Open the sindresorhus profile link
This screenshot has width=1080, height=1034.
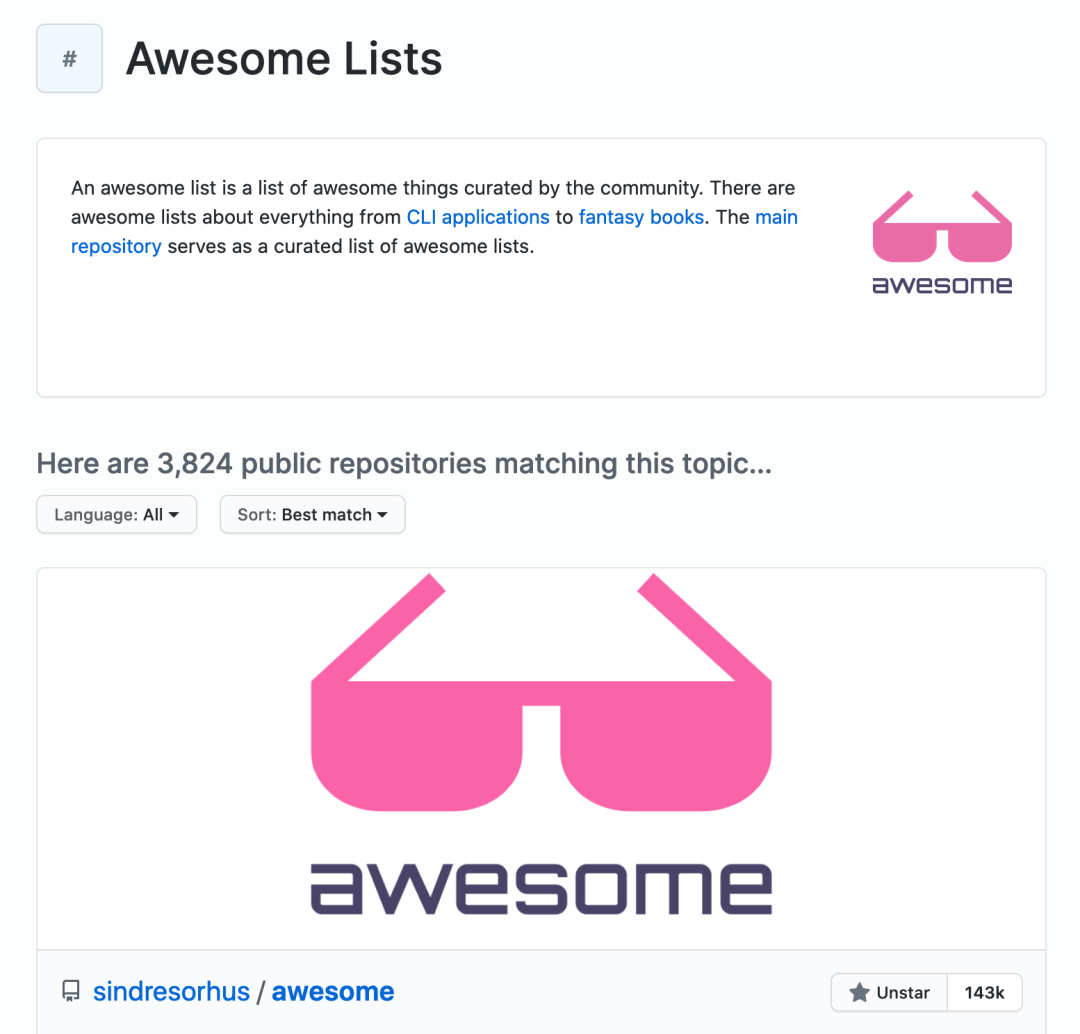(x=171, y=992)
